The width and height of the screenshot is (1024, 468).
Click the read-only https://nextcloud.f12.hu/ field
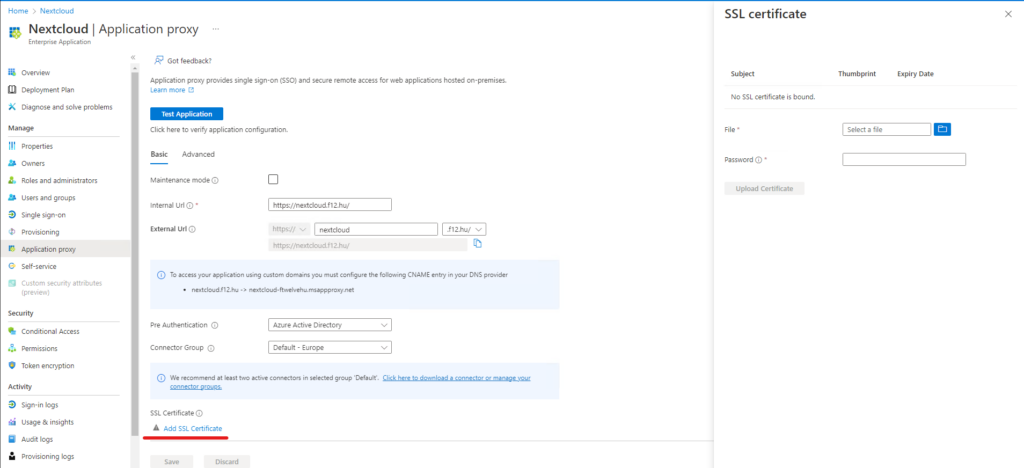click(368, 245)
